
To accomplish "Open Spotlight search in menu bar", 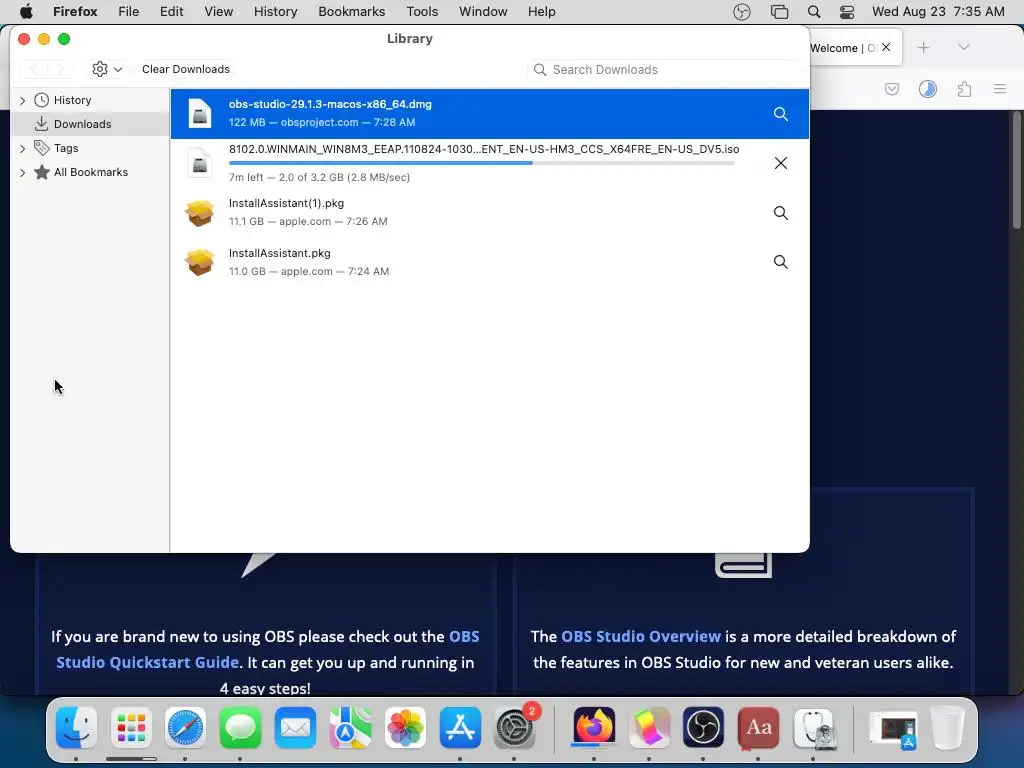I will (x=814, y=12).
